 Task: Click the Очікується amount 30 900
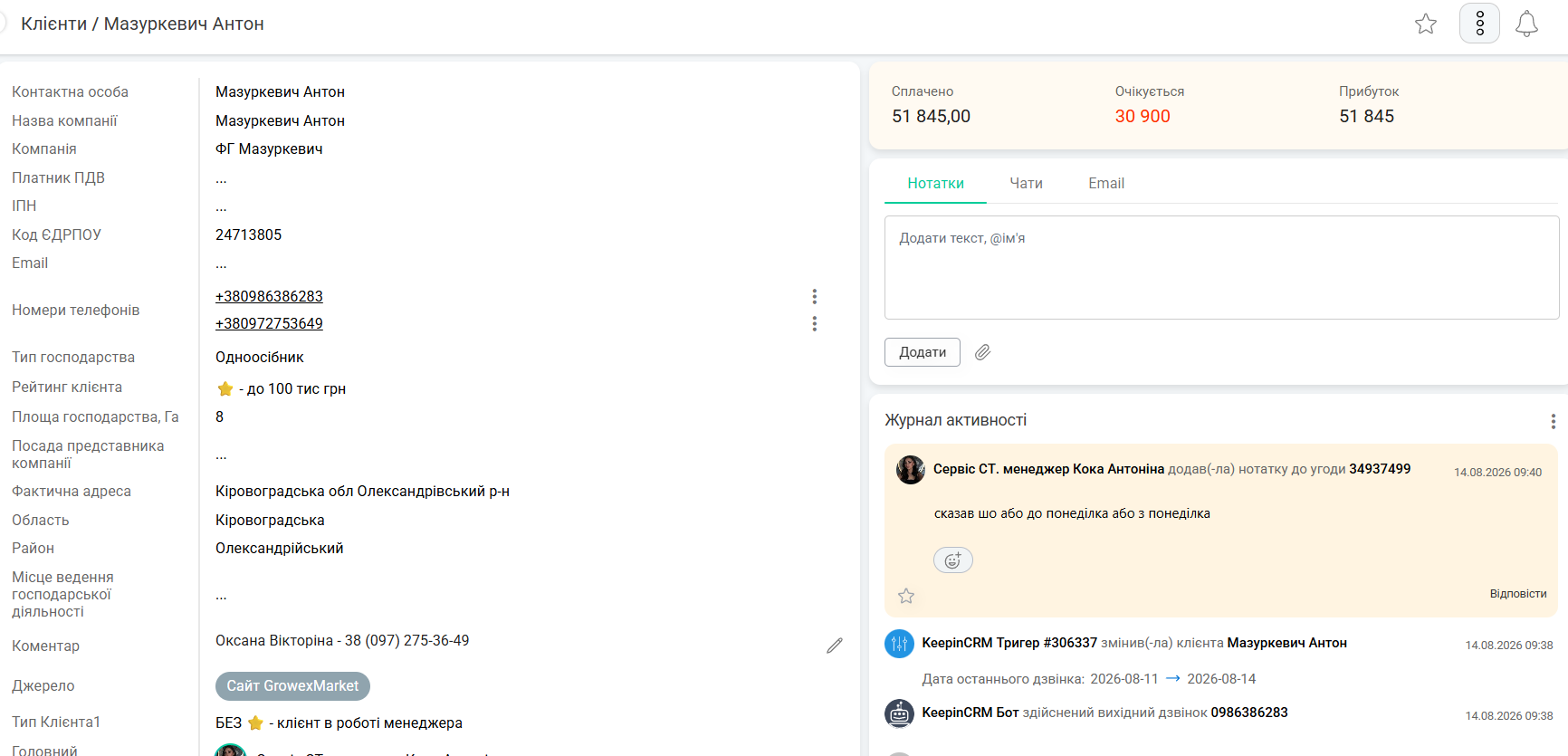1143,116
